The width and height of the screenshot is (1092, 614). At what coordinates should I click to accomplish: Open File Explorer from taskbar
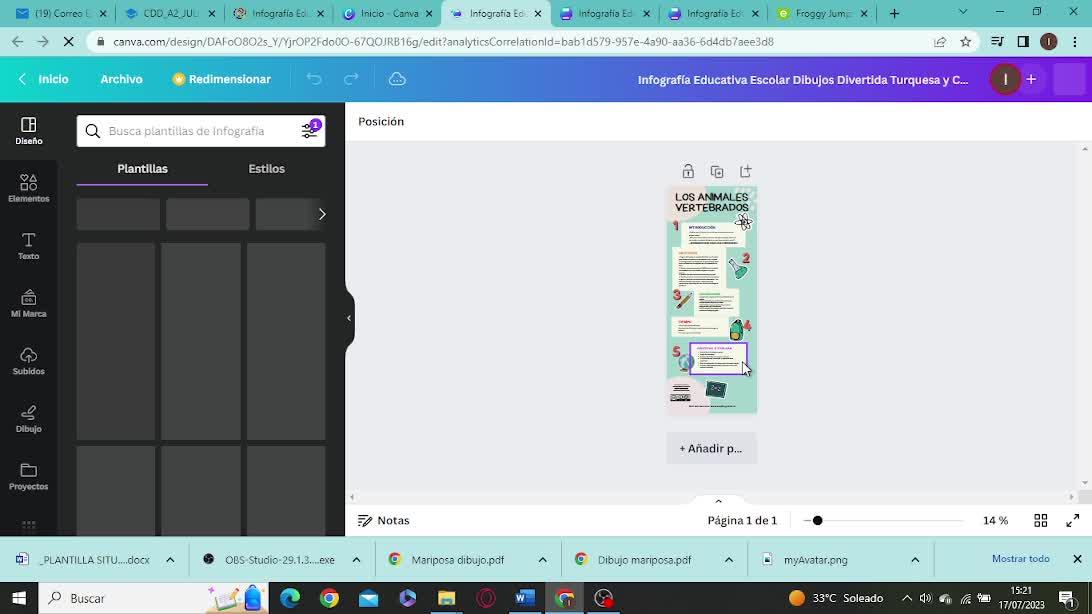pyautogui.click(x=446, y=598)
